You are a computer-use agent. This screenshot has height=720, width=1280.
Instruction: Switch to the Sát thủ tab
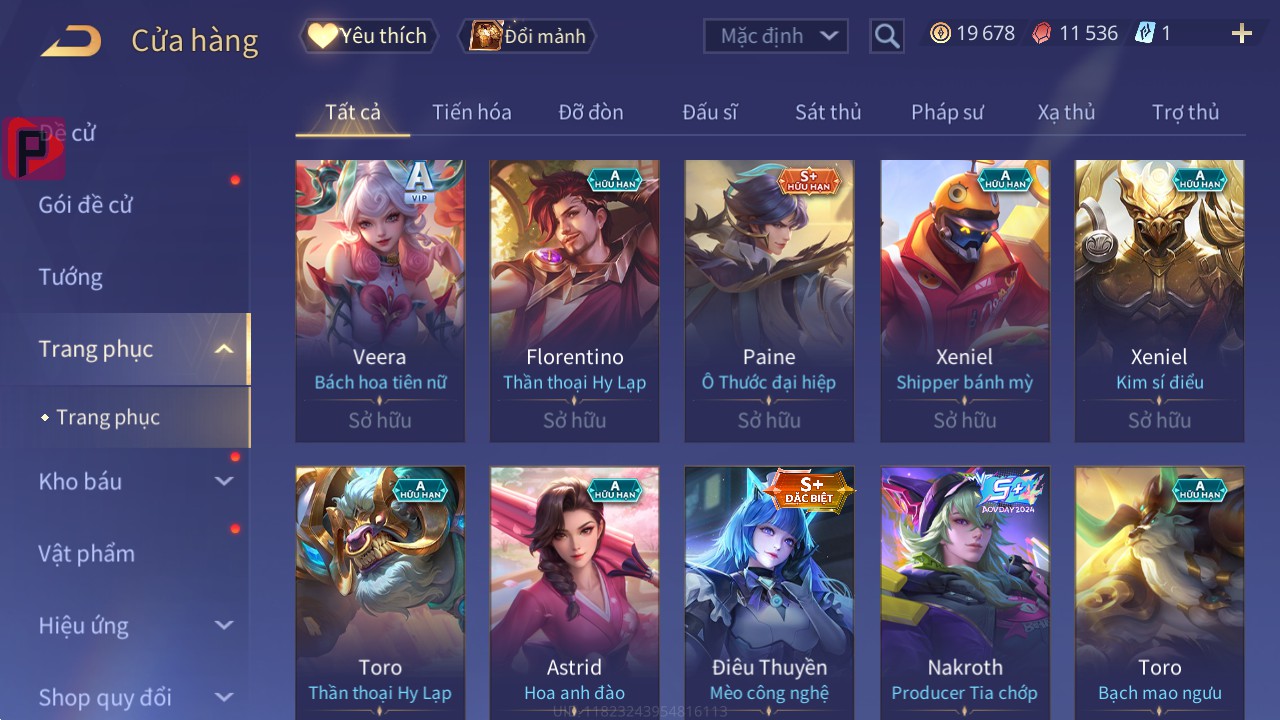(x=828, y=112)
